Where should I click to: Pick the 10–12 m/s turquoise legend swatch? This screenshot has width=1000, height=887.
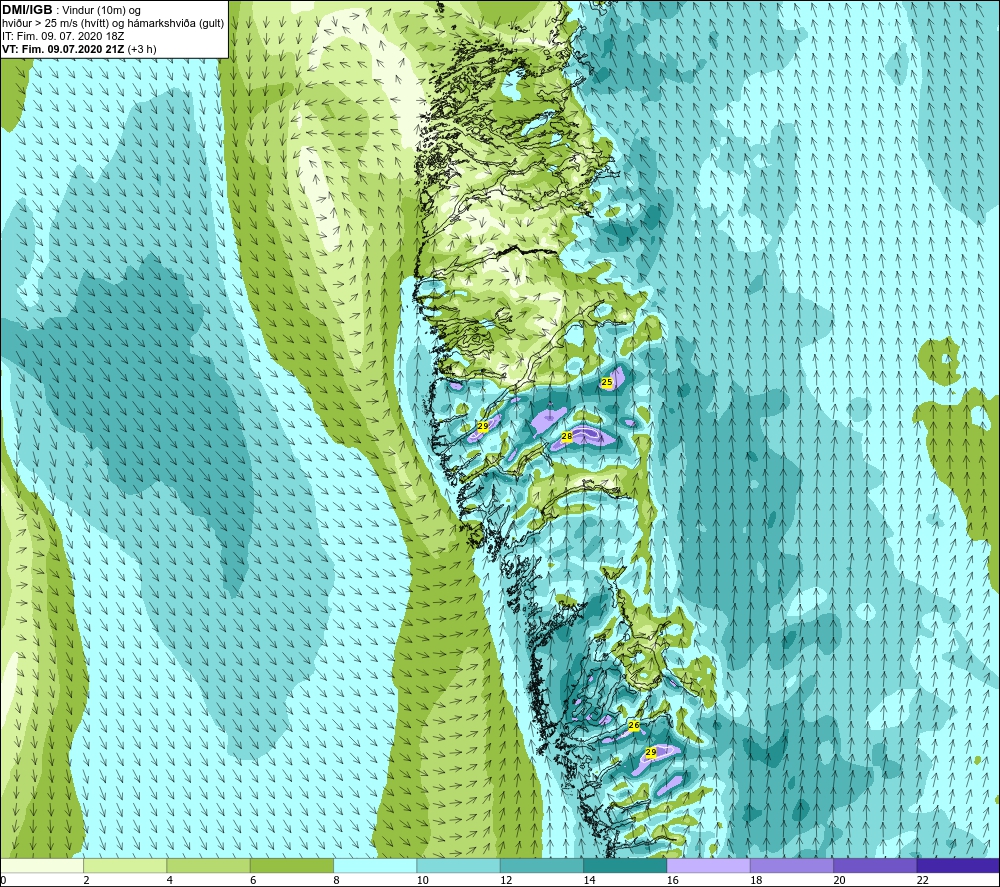[459, 865]
